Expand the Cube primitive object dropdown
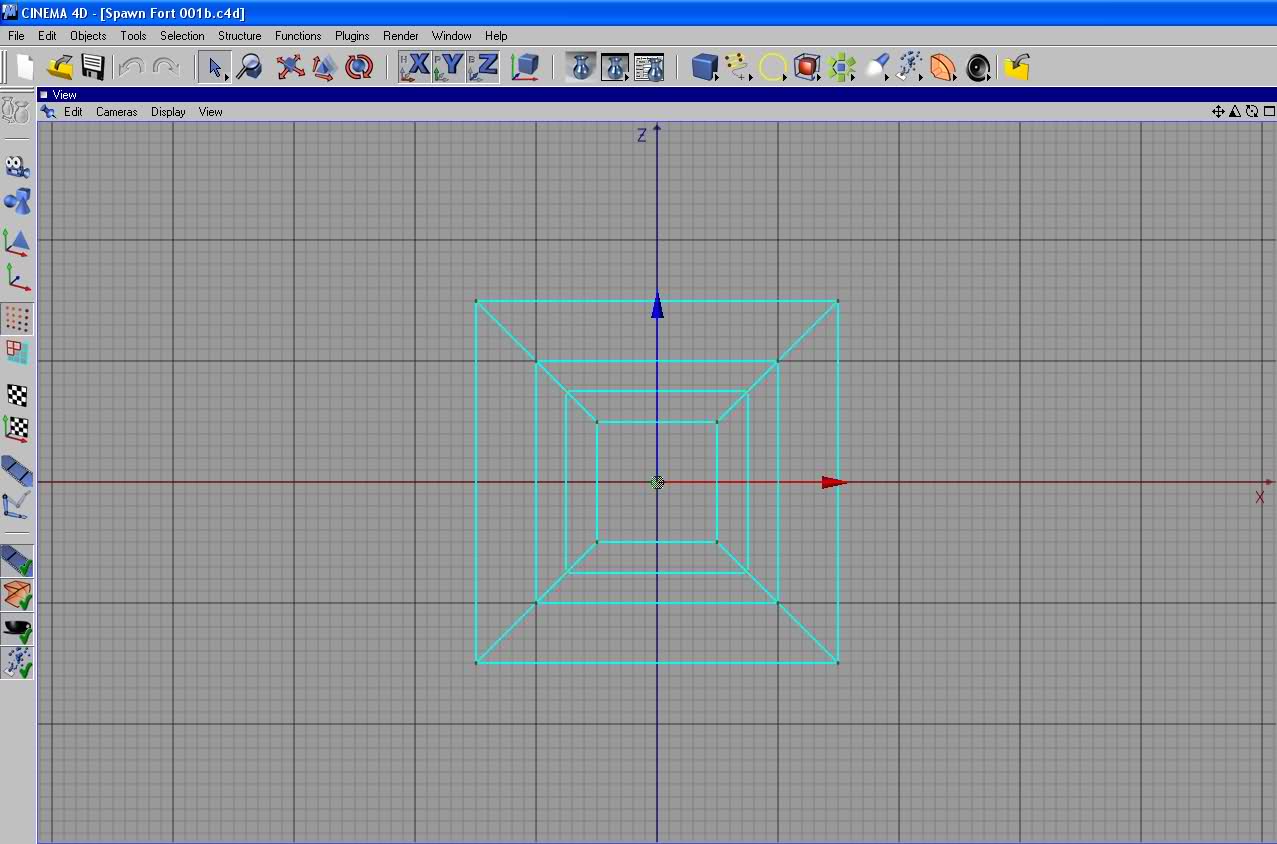This screenshot has width=1277, height=844. (706, 67)
